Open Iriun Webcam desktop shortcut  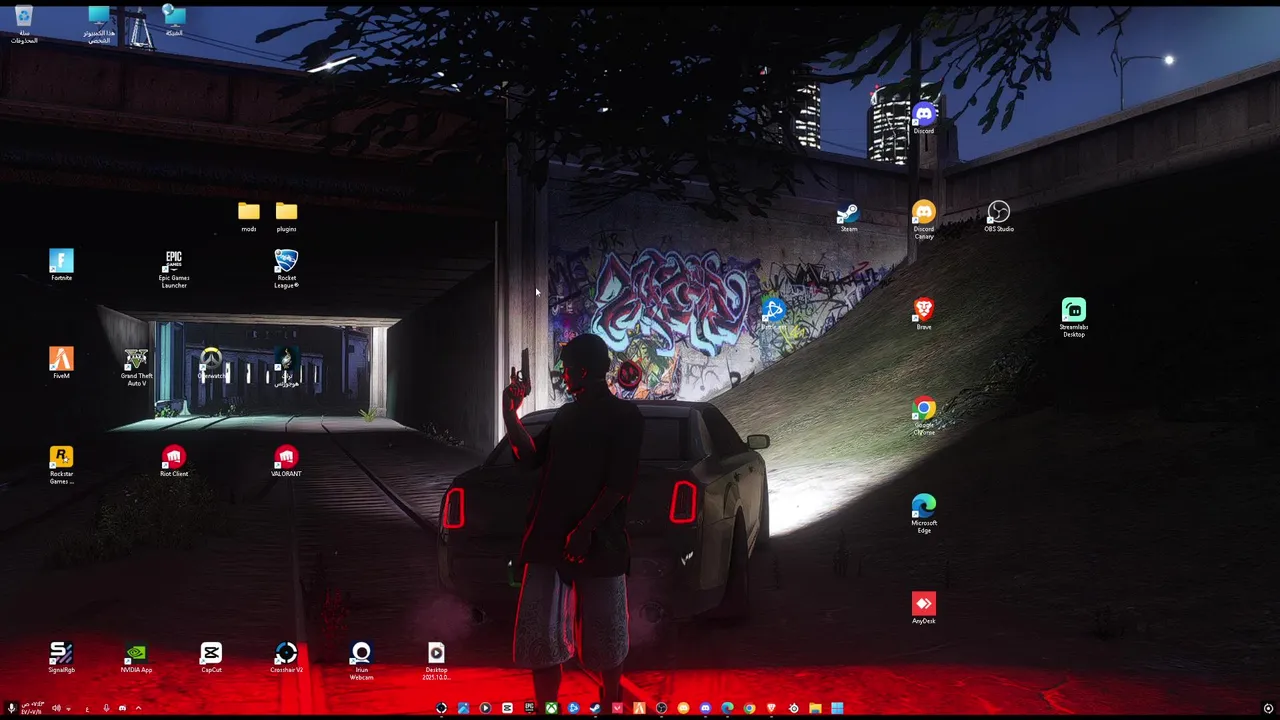tap(361, 661)
